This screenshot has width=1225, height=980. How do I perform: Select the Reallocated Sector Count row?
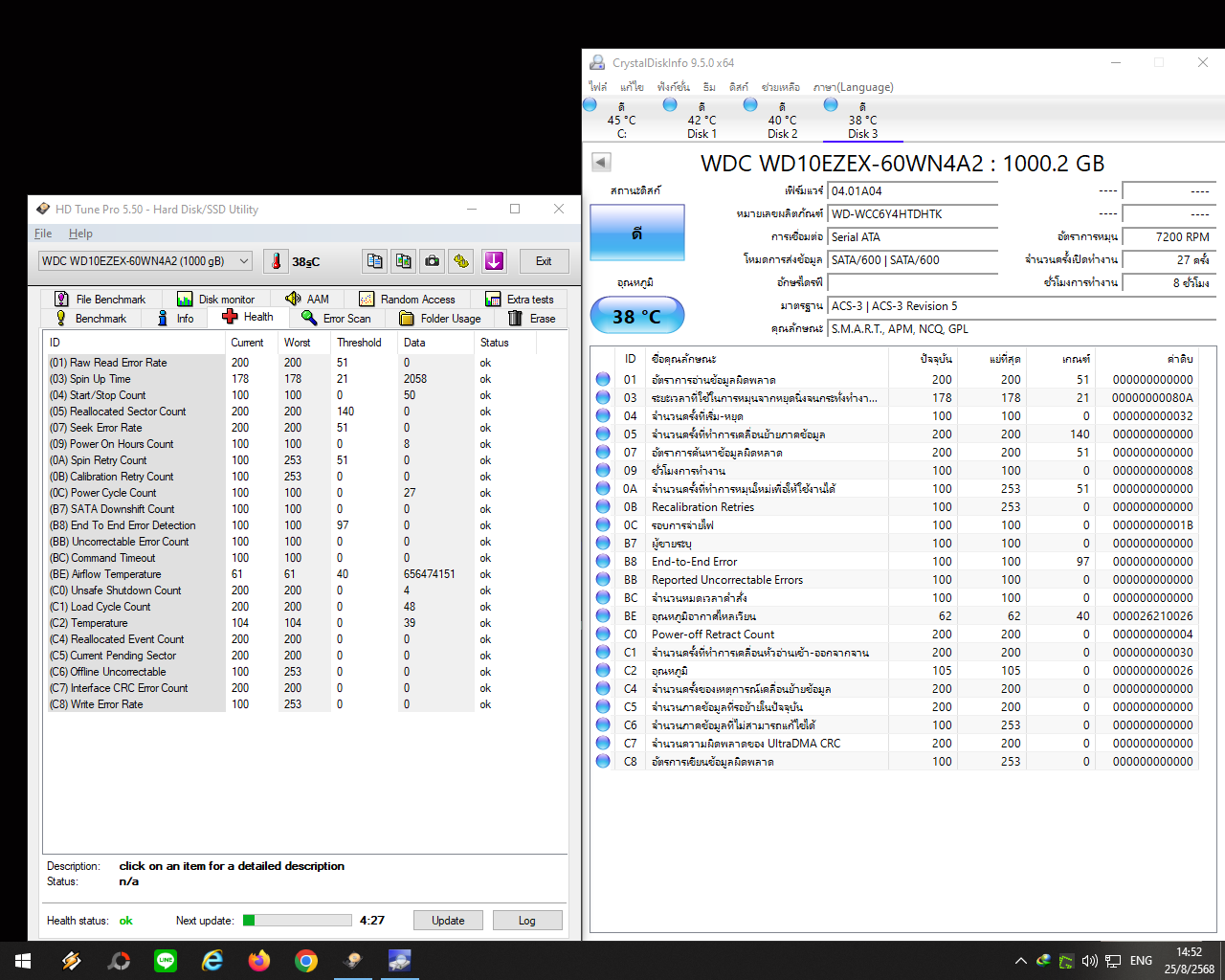(x=127, y=412)
